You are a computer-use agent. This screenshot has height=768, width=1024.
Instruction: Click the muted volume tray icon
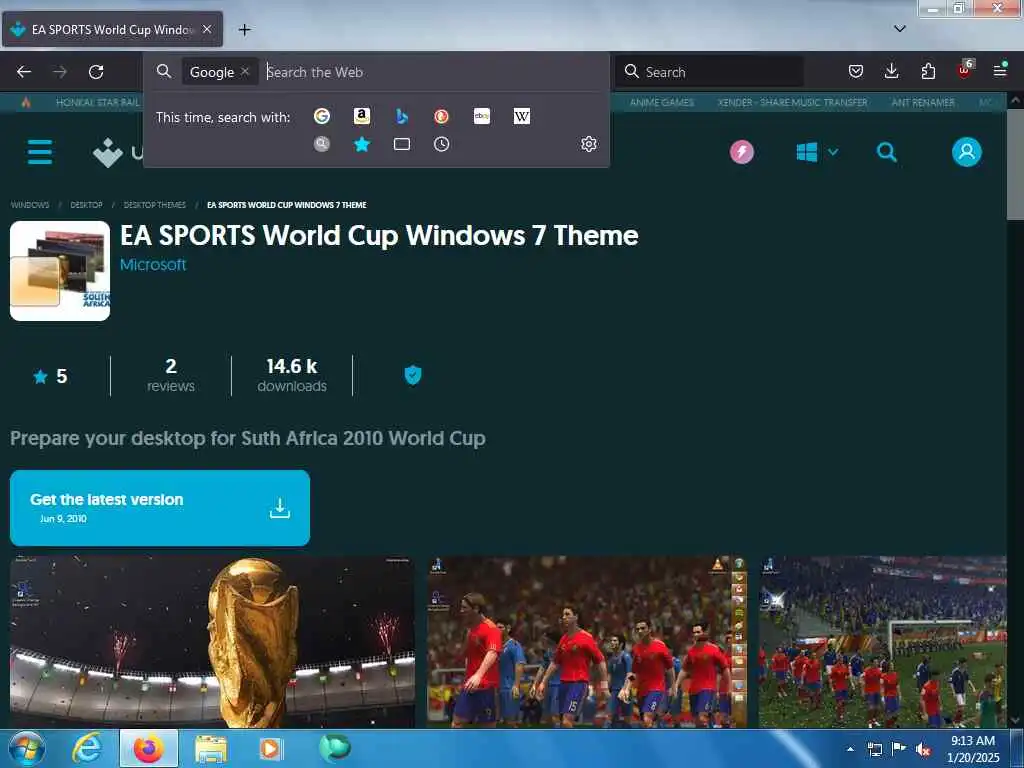point(923,750)
